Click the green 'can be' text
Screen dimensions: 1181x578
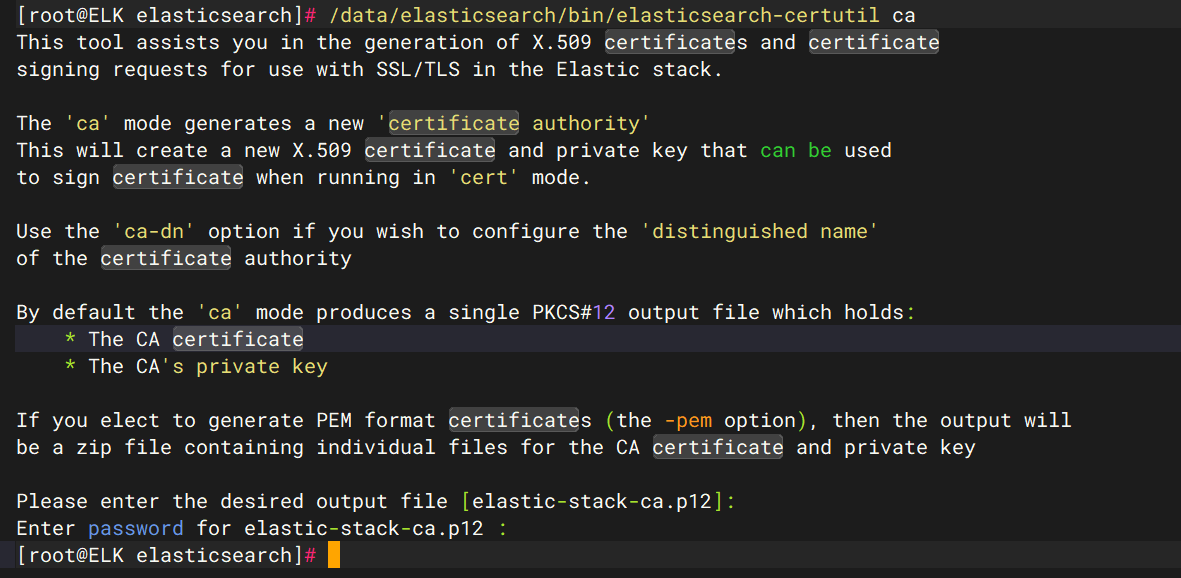tap(795, 151)
